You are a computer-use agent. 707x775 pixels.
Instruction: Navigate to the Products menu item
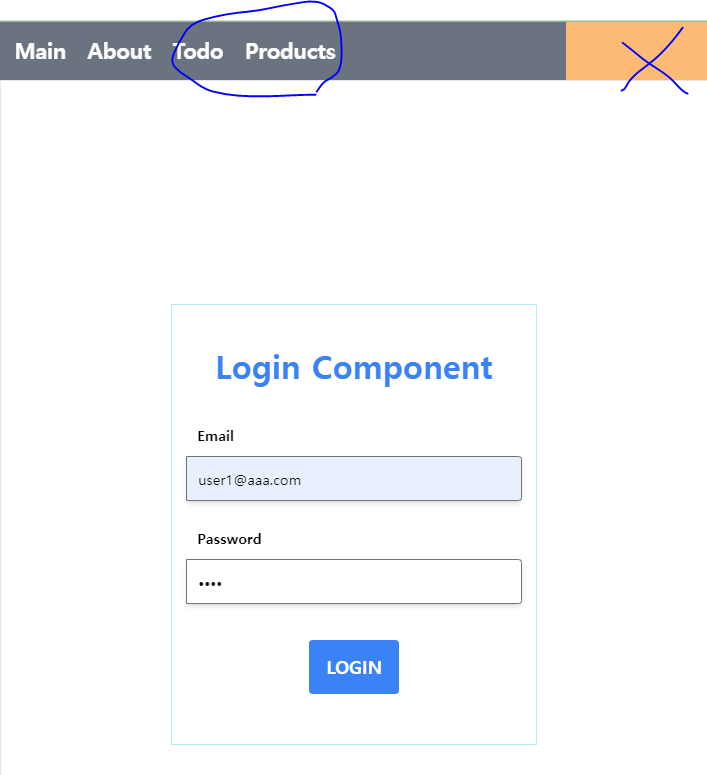(x=290, y=51)
